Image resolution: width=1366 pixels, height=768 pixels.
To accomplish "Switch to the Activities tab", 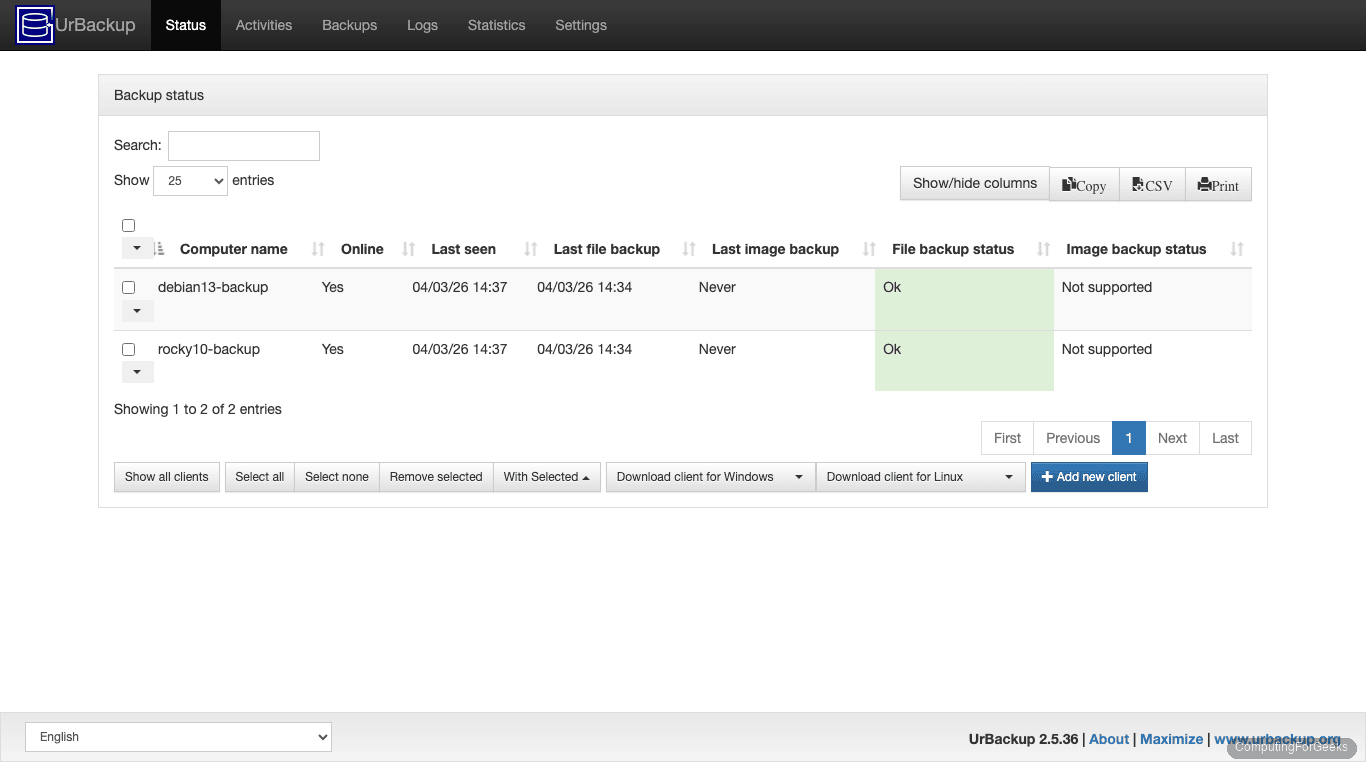I will tap(263, 25).
